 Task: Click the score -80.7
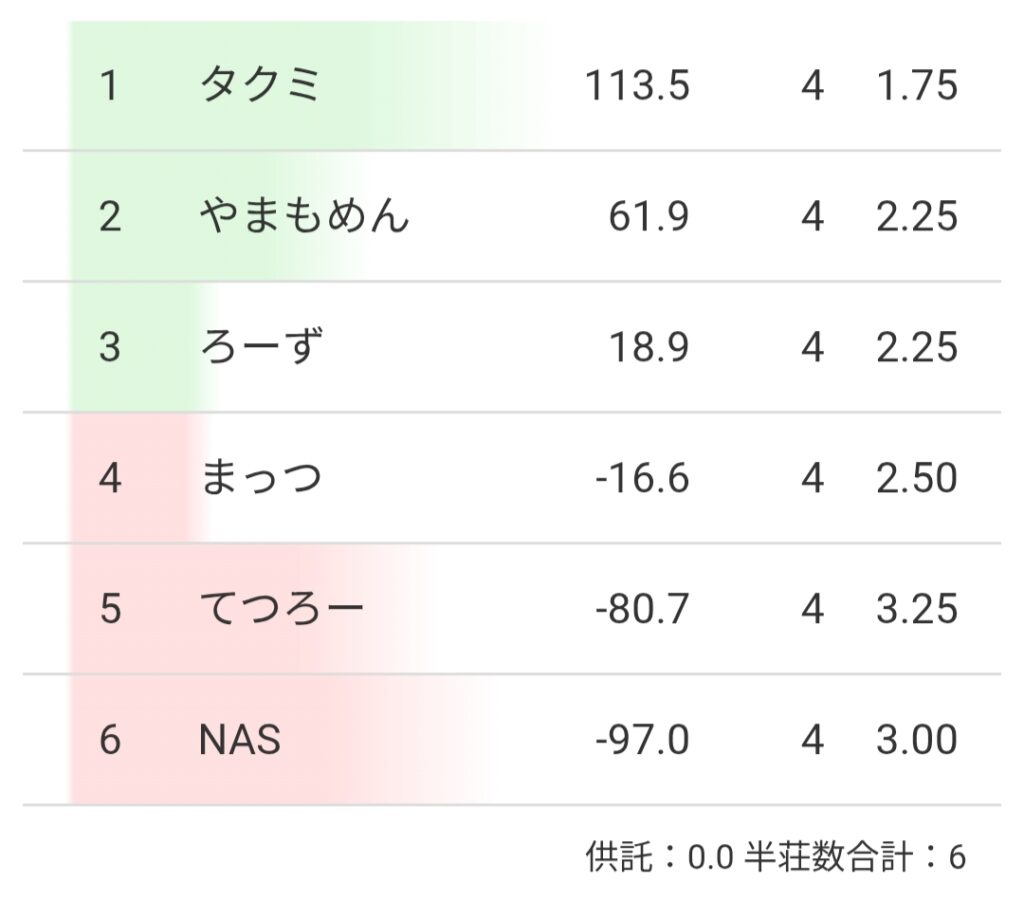click(x=642, y=609)
